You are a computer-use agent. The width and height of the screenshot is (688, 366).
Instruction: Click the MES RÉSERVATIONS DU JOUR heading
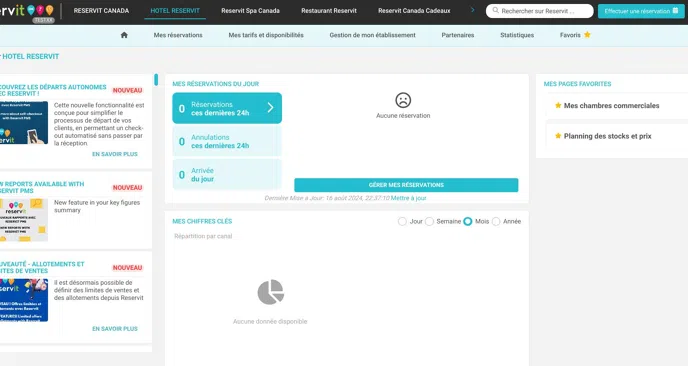[215, 84]
